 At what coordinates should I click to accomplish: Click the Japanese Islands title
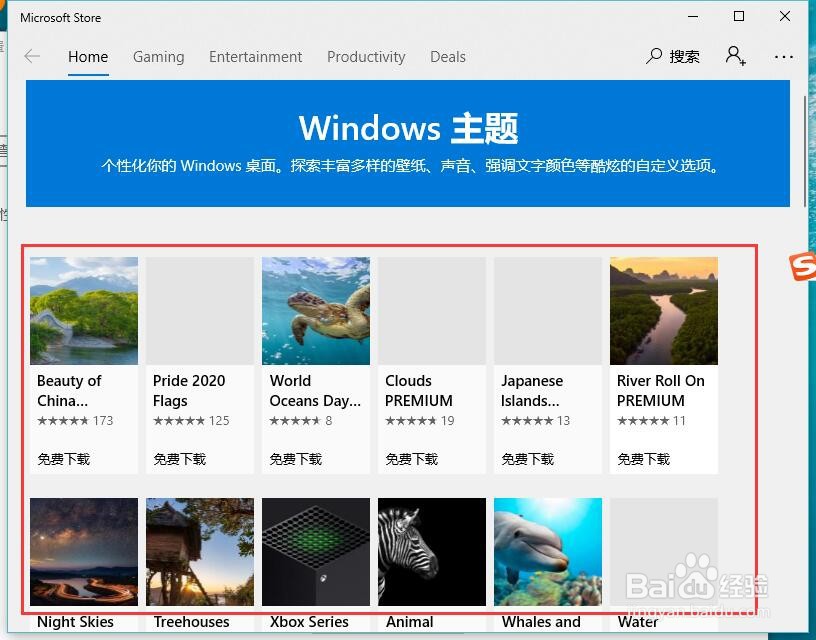(532, 391)
